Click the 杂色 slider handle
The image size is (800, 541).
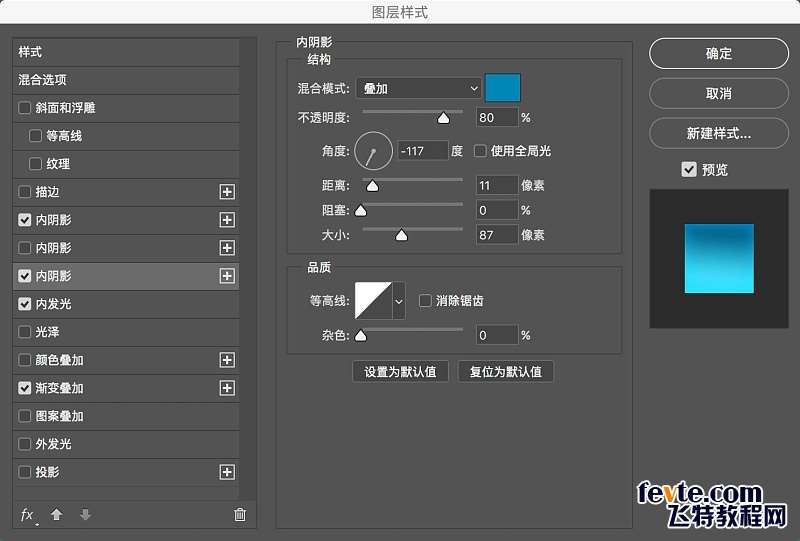point(361,335)
